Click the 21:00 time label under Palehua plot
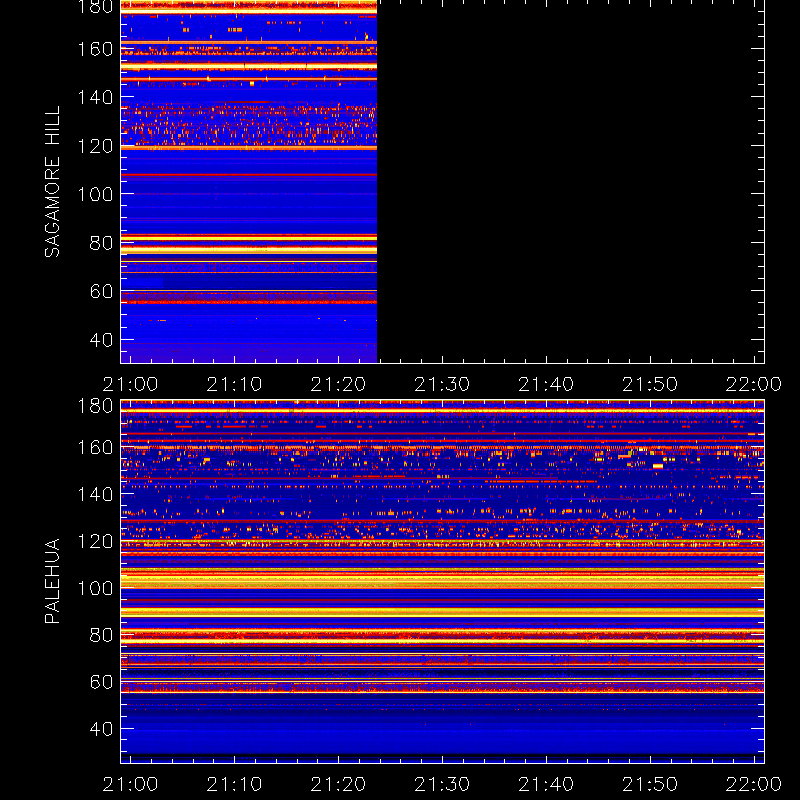This screenshot has height=800, width=800. click(130, 784)
